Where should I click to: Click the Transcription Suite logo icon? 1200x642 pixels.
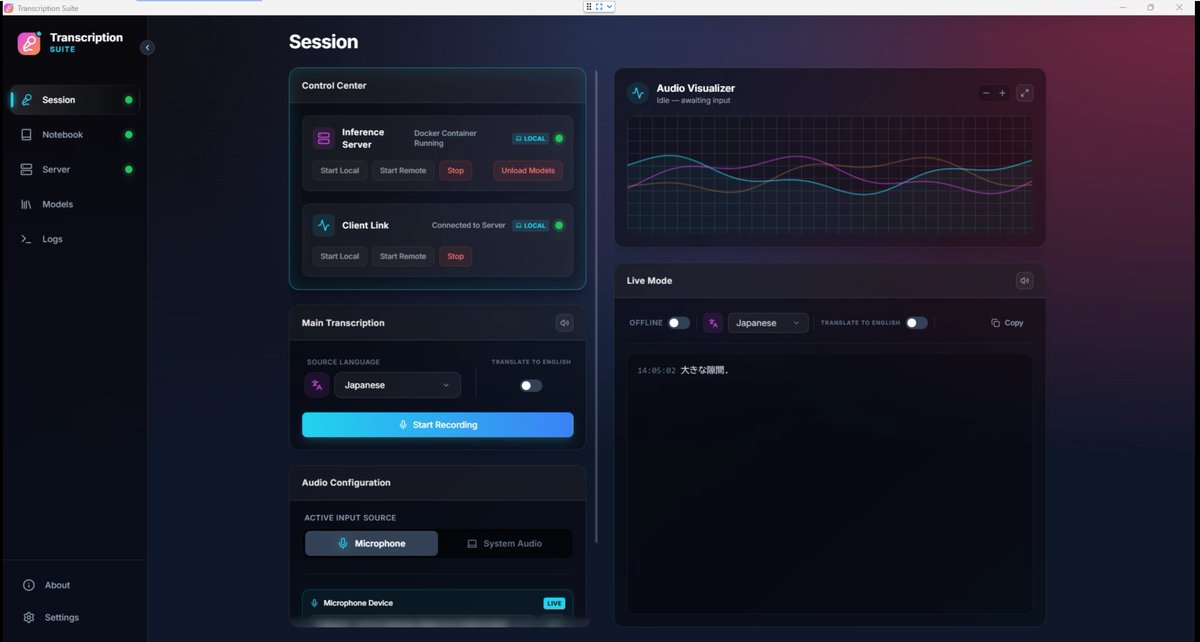[x=29, y=43]
